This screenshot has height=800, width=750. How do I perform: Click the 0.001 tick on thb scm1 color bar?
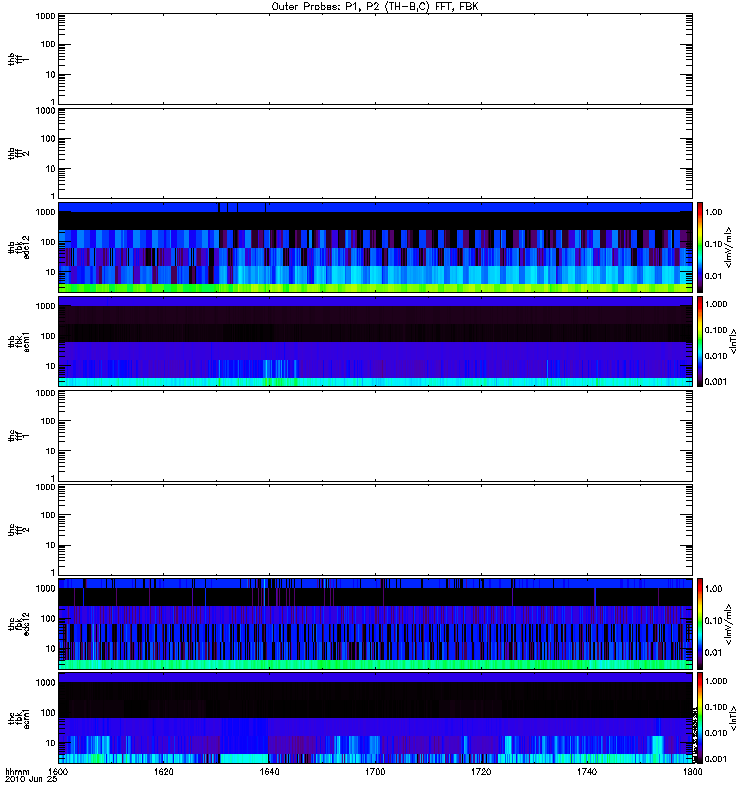pos(716,382)
